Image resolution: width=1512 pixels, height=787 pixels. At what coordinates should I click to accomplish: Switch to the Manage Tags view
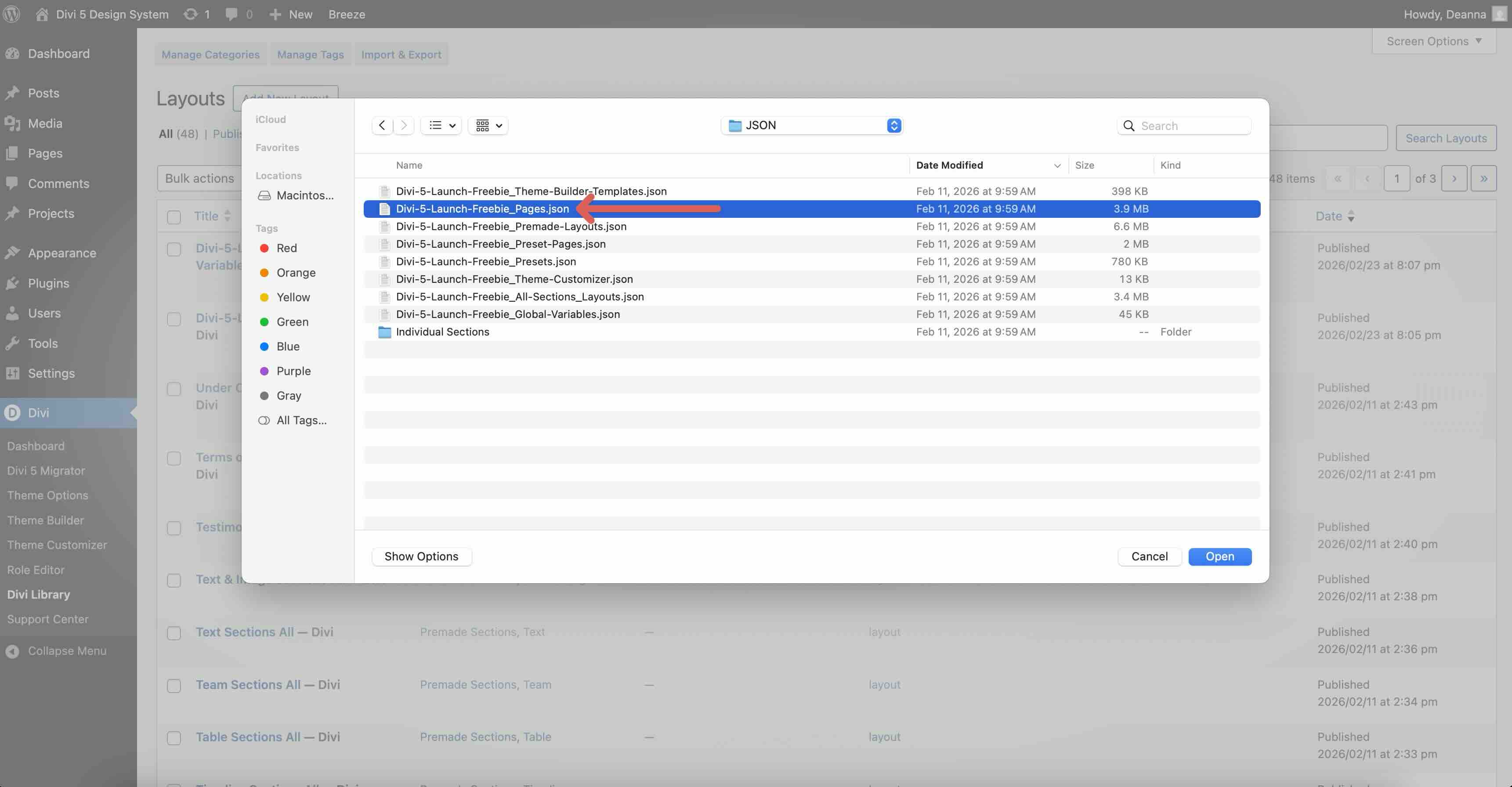pyautogui.click(x=311, y=54)
